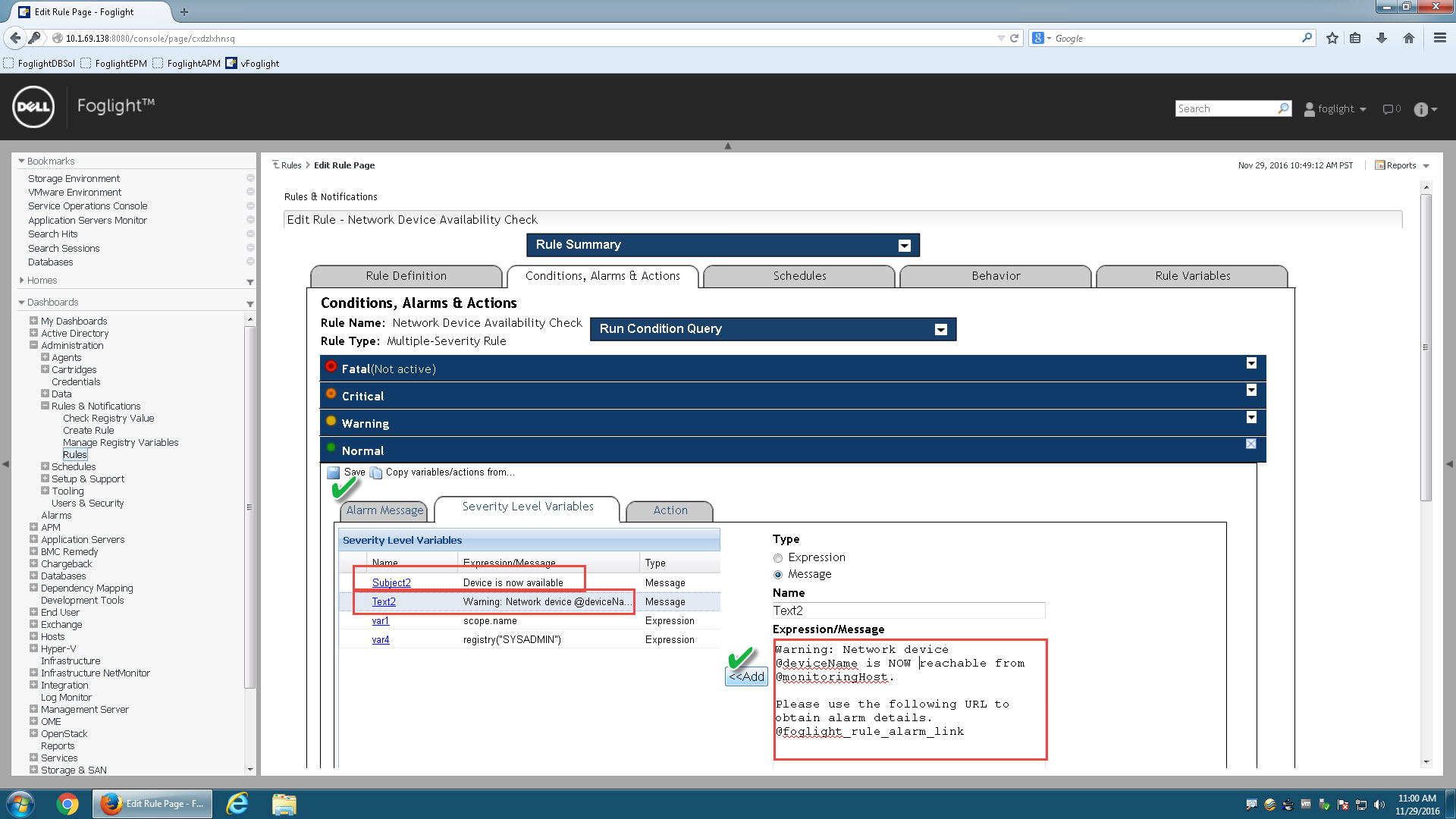Open Service Operations Console bookmark
This screenshot has height=819, width=1456.
88,206
